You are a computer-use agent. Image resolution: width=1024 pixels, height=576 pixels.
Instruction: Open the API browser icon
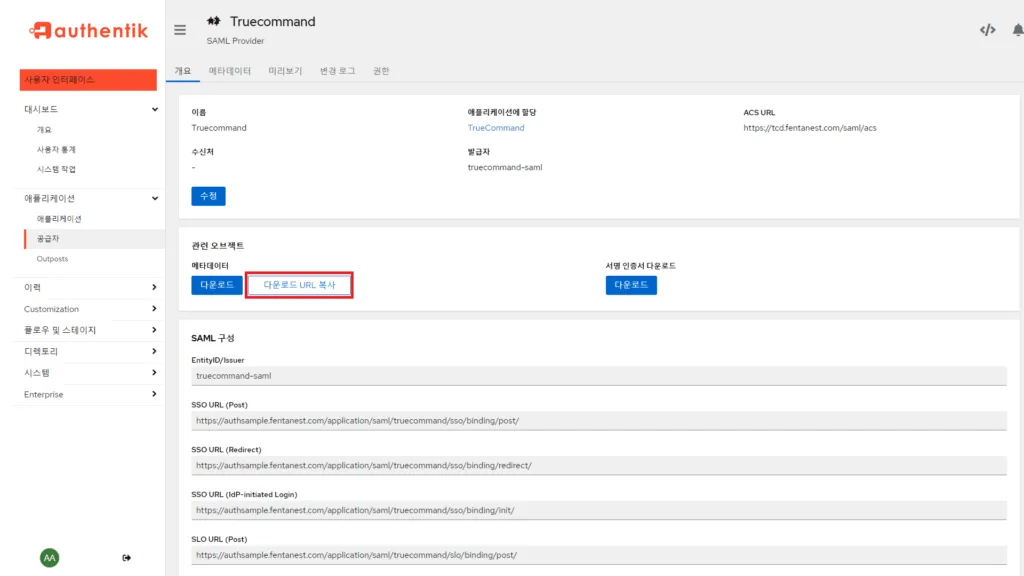[x=987, y=30]
